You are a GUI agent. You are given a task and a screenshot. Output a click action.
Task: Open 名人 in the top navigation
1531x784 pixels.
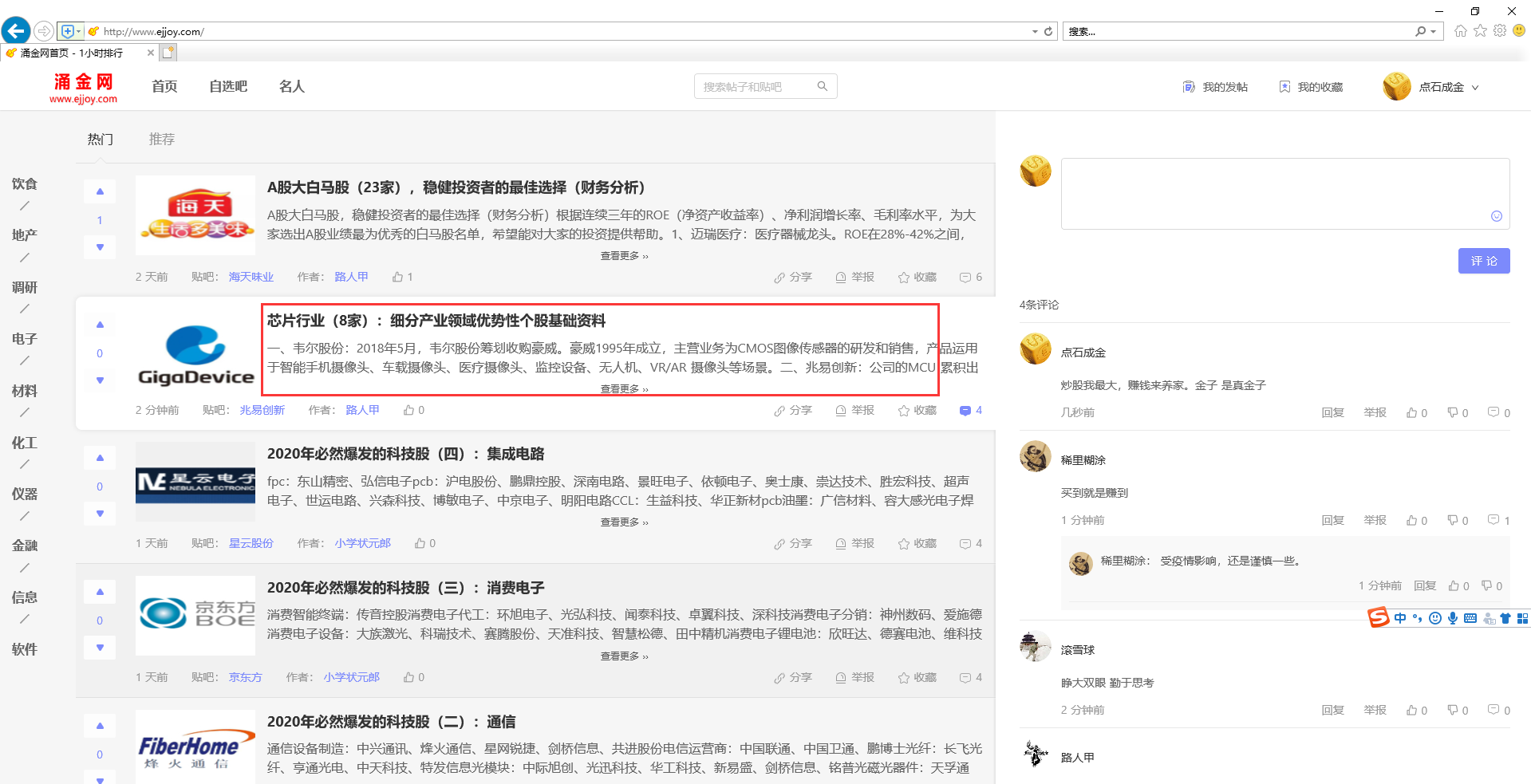click(292, 86)
